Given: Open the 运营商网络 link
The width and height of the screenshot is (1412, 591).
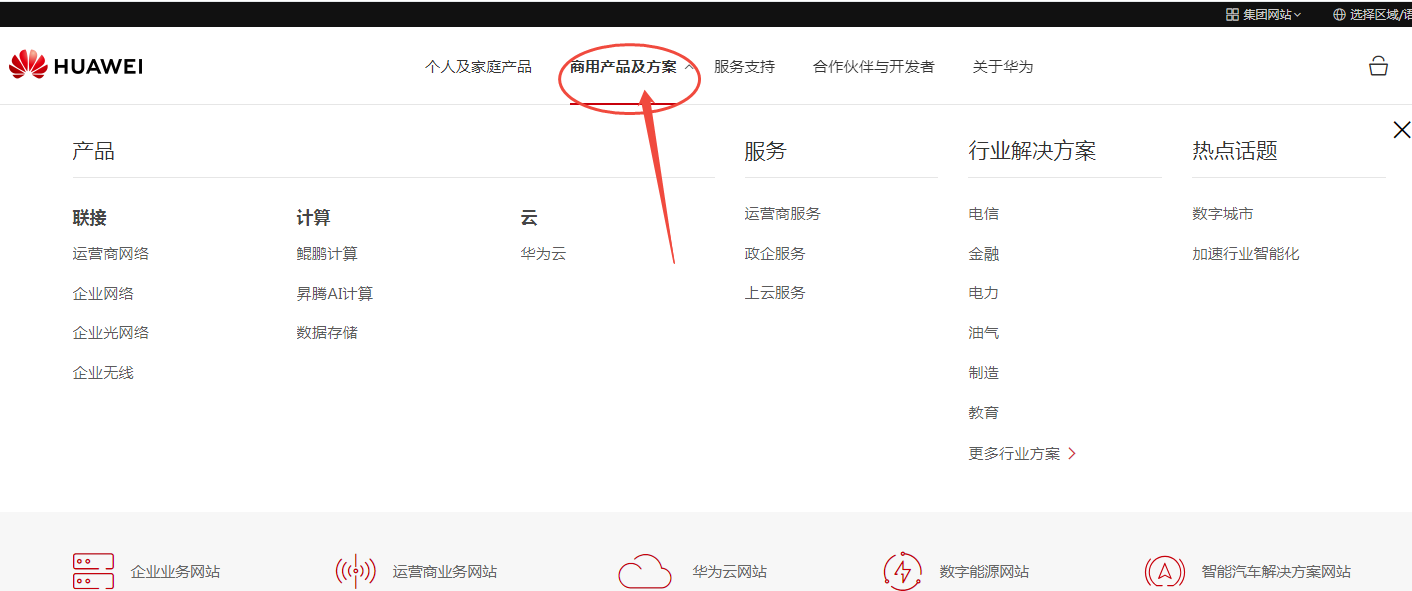Looking at the screenshot, I should pyautogui.click(x=111, y=253).
